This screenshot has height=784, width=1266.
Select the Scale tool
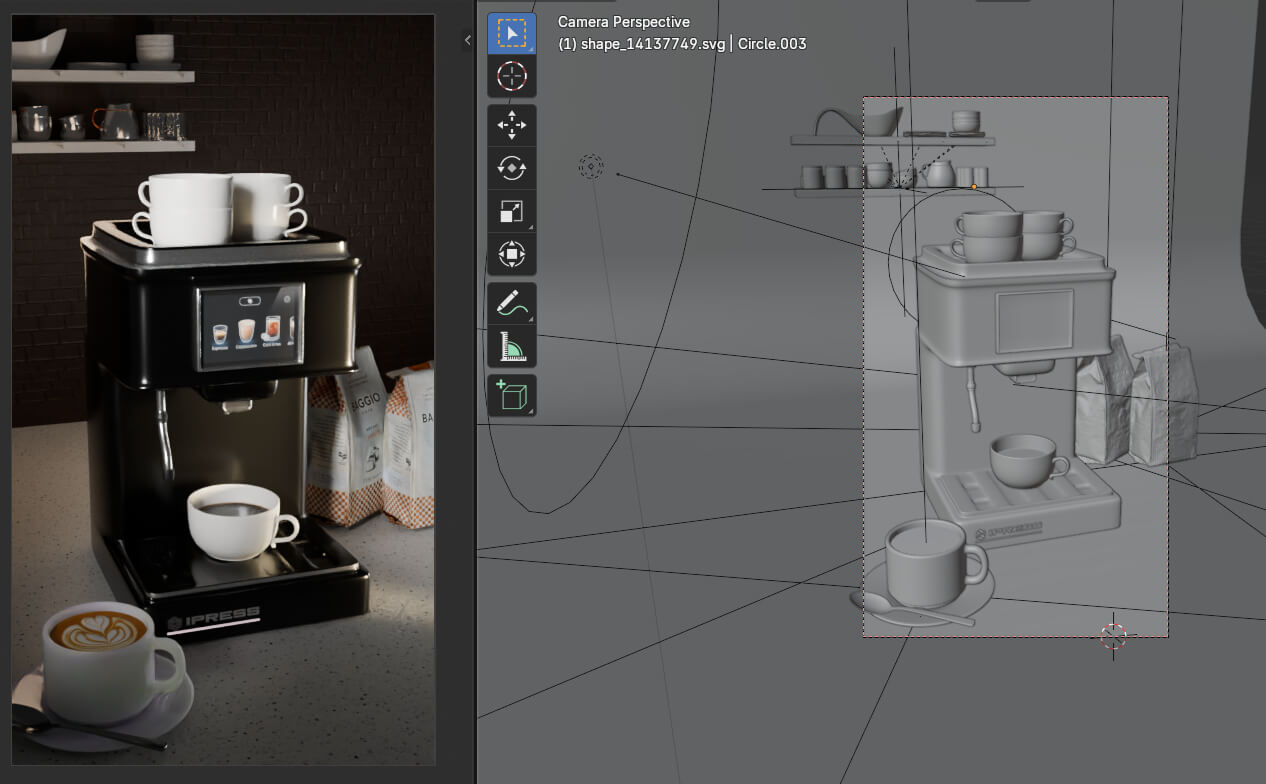512,211
